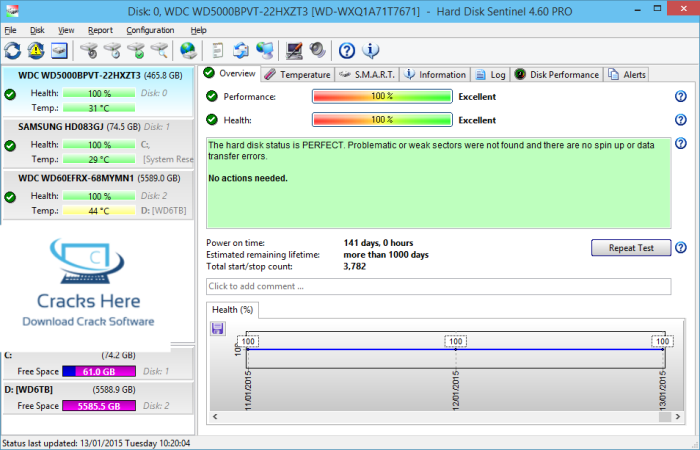Open the File menu
This screenshot has height=450, width=700.
click(x=10, y=30)
